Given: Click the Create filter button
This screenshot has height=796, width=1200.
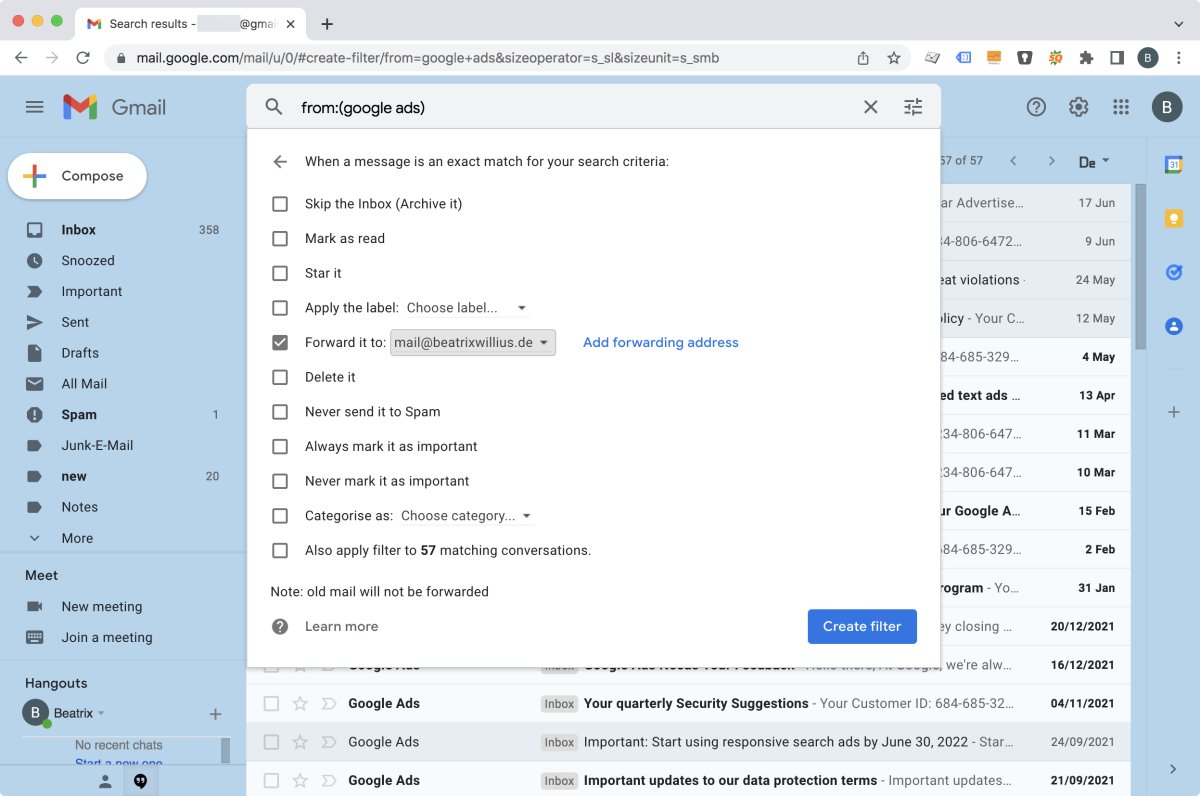Looking at the screenshot, I should [x=862, y=626].
